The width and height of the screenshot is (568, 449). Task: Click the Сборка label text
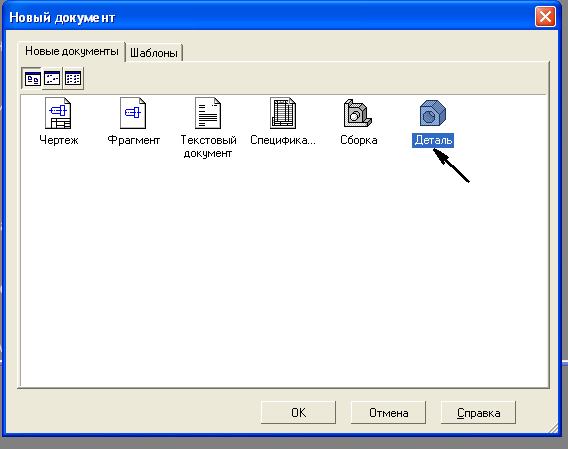pyautogui.click(x=359, y=140)
